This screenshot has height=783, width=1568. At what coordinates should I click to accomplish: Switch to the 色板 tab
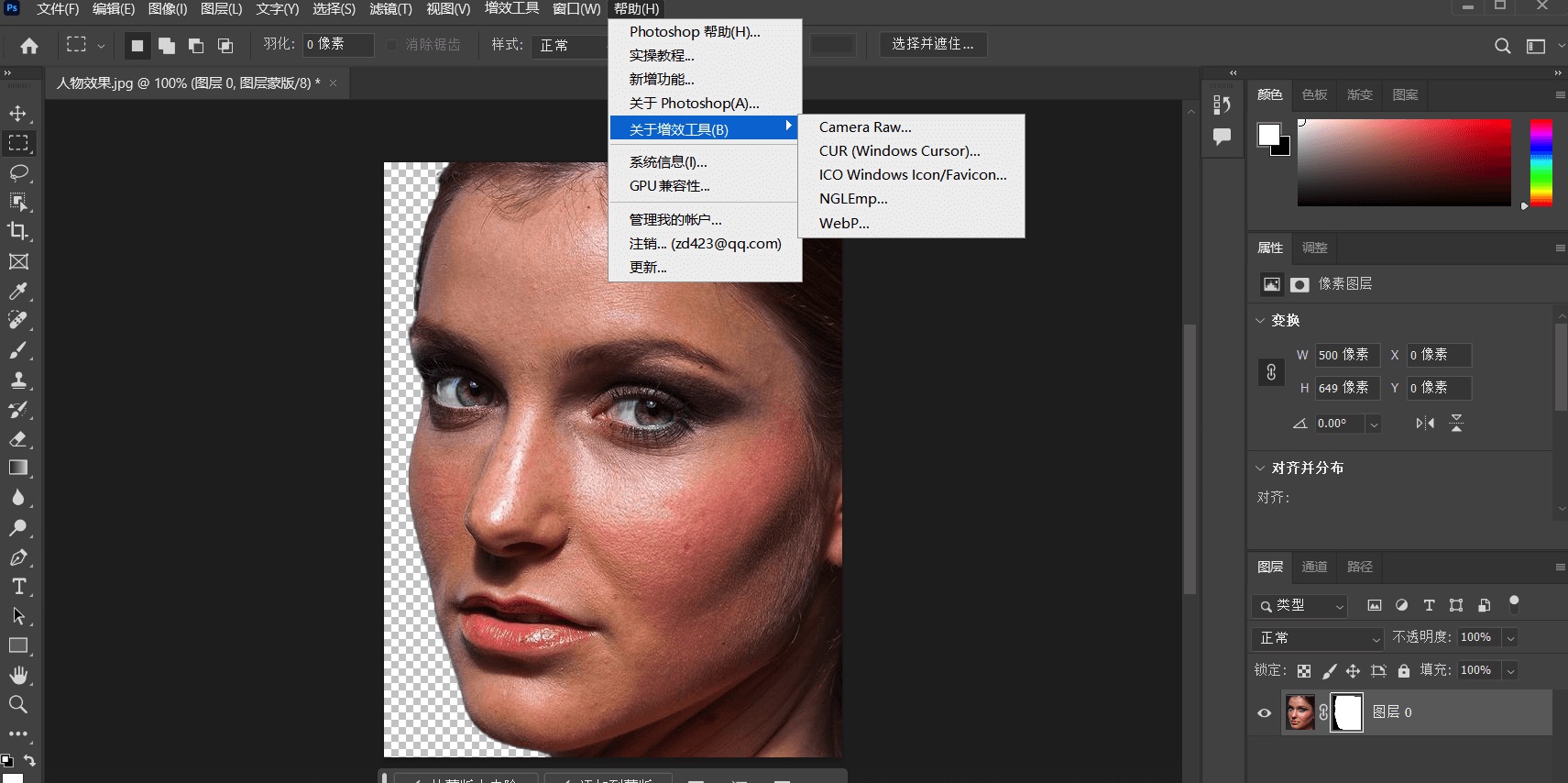(x=1314, y=94)
